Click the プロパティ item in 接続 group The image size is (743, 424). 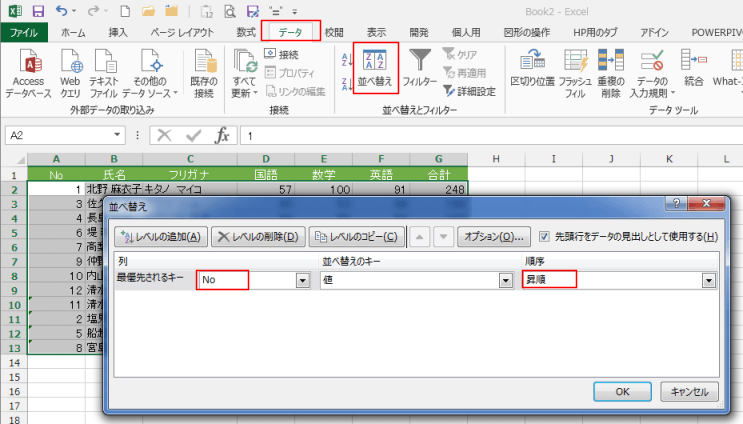click(x=290, y=73)
